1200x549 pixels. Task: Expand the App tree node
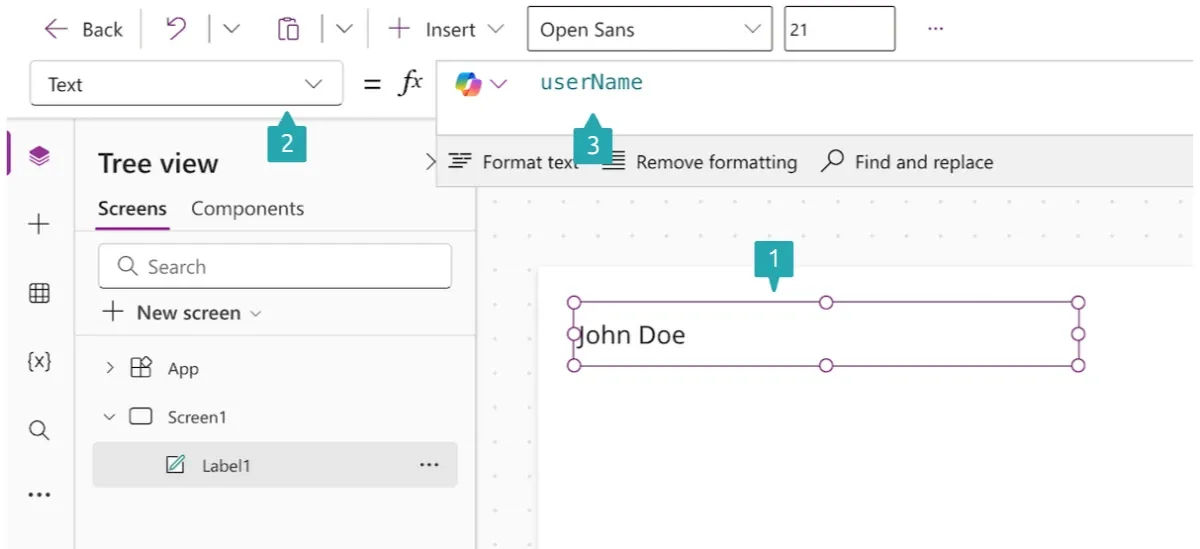pyautogui.click(x=110, y=368)
